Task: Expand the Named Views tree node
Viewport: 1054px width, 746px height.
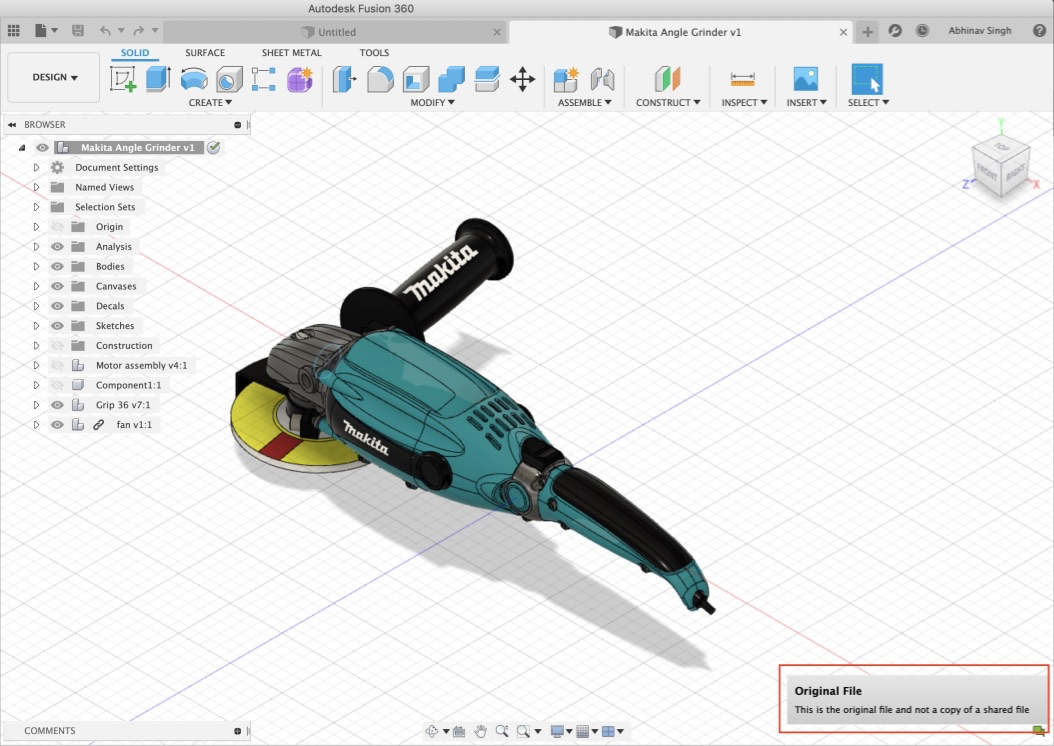Action: point(36,187)
